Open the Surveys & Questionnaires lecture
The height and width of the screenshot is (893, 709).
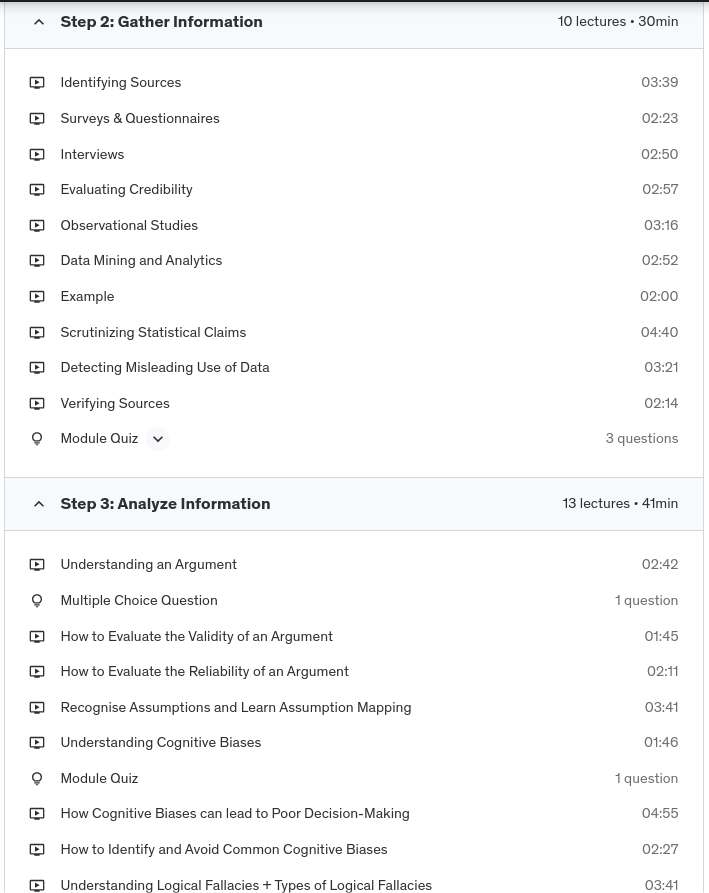coord(139,119)
